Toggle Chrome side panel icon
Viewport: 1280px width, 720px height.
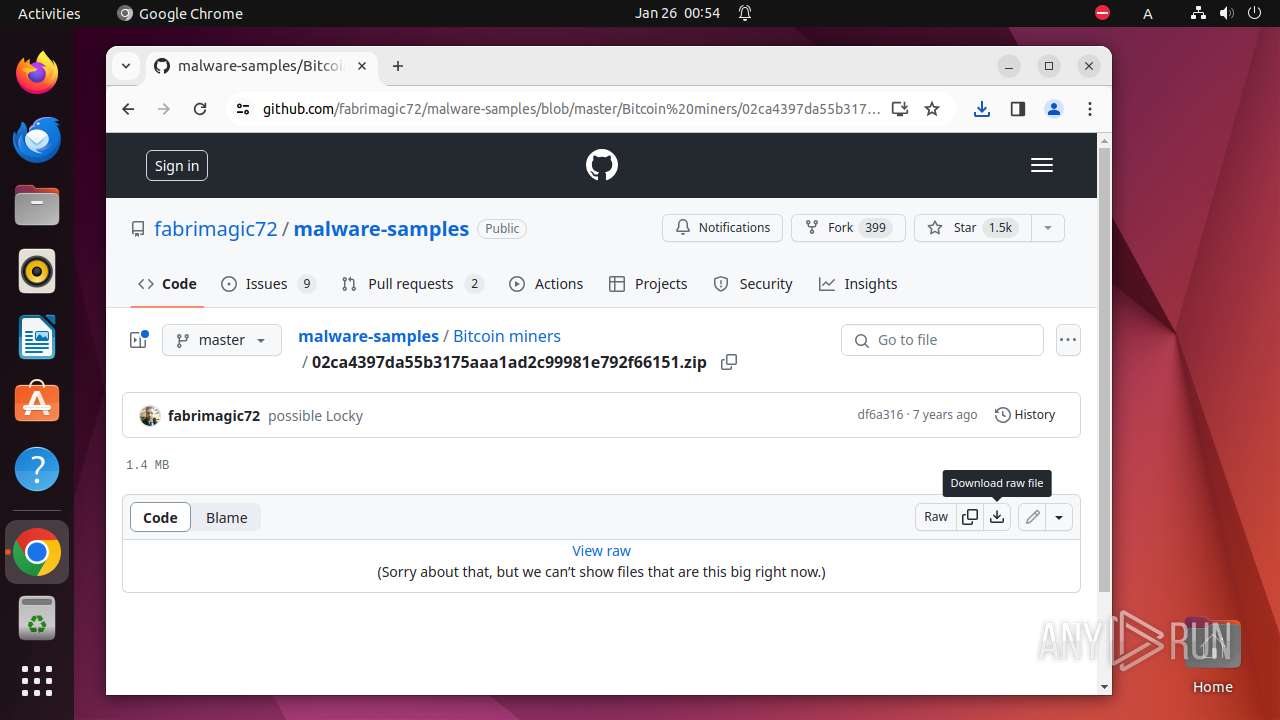click(1018, 109)
